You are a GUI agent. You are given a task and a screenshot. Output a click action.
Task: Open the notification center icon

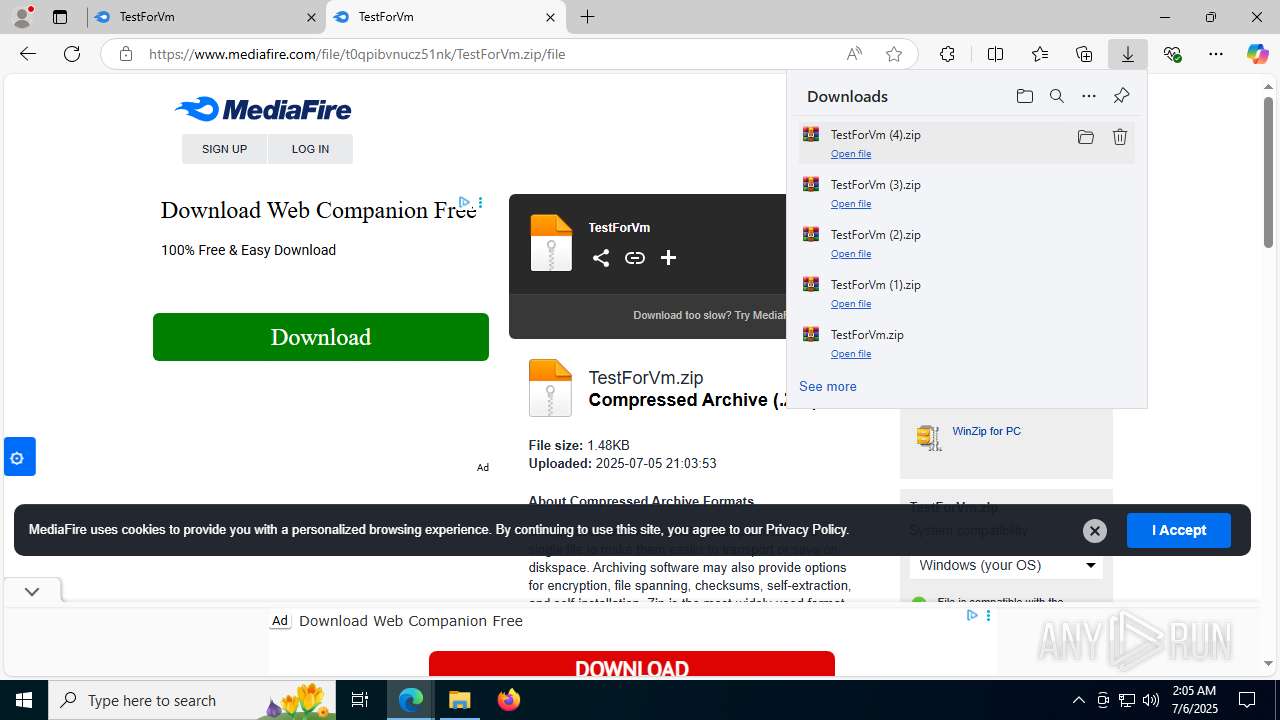tap(1247, 700)
